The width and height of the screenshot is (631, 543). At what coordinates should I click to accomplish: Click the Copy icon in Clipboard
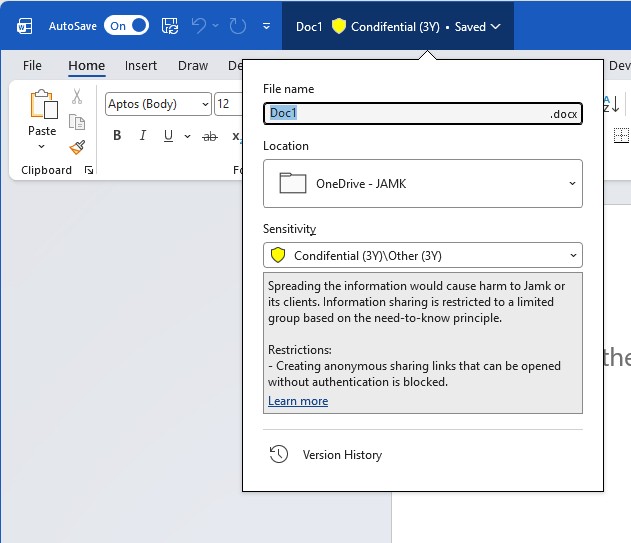[77, 122]
